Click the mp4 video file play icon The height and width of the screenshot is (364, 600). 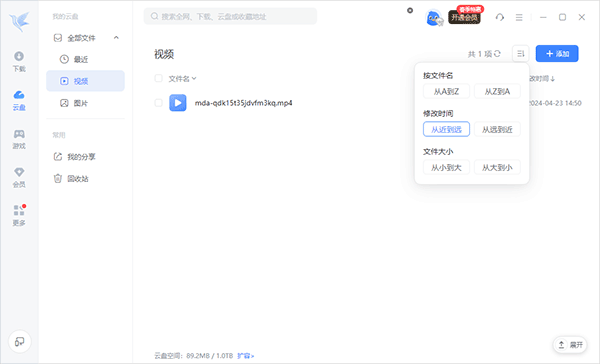[x=178, y=103]
